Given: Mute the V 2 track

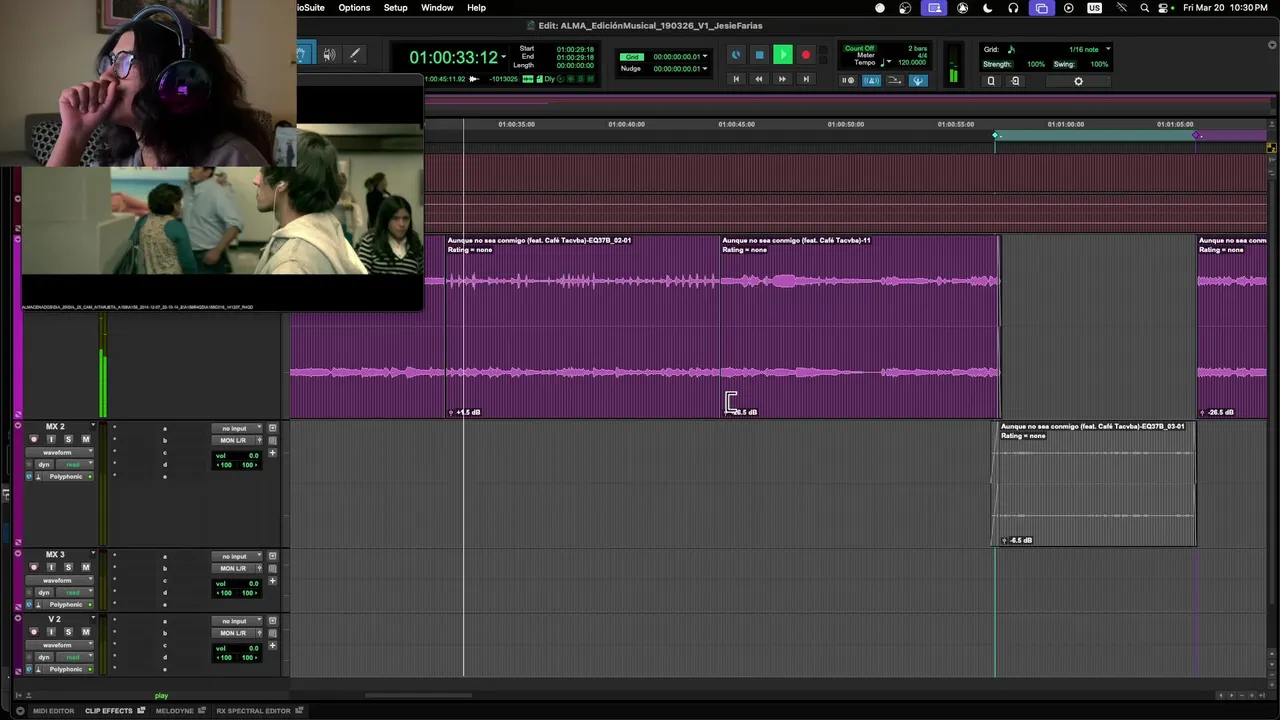Looking at the screenshot, I should pos(86,632).
